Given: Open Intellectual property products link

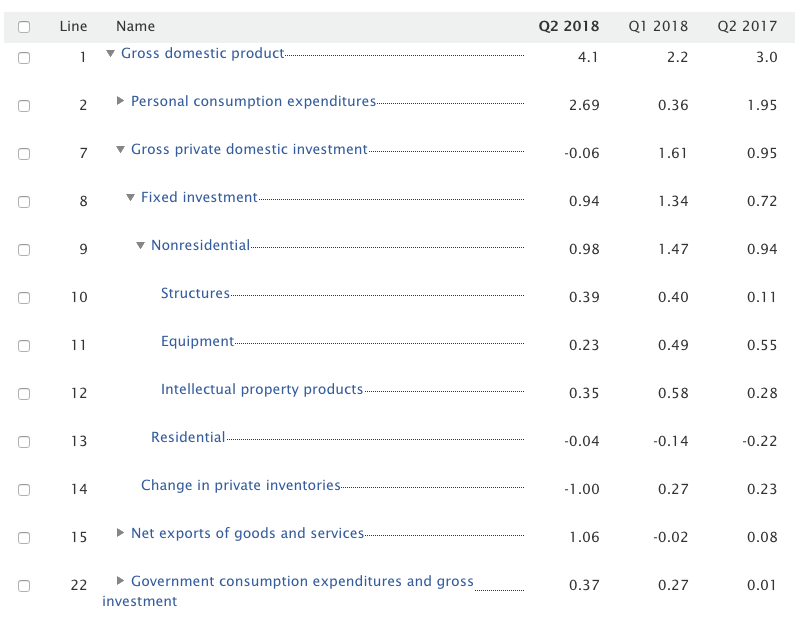Looking at the screenshot, I should coord(262,390).
